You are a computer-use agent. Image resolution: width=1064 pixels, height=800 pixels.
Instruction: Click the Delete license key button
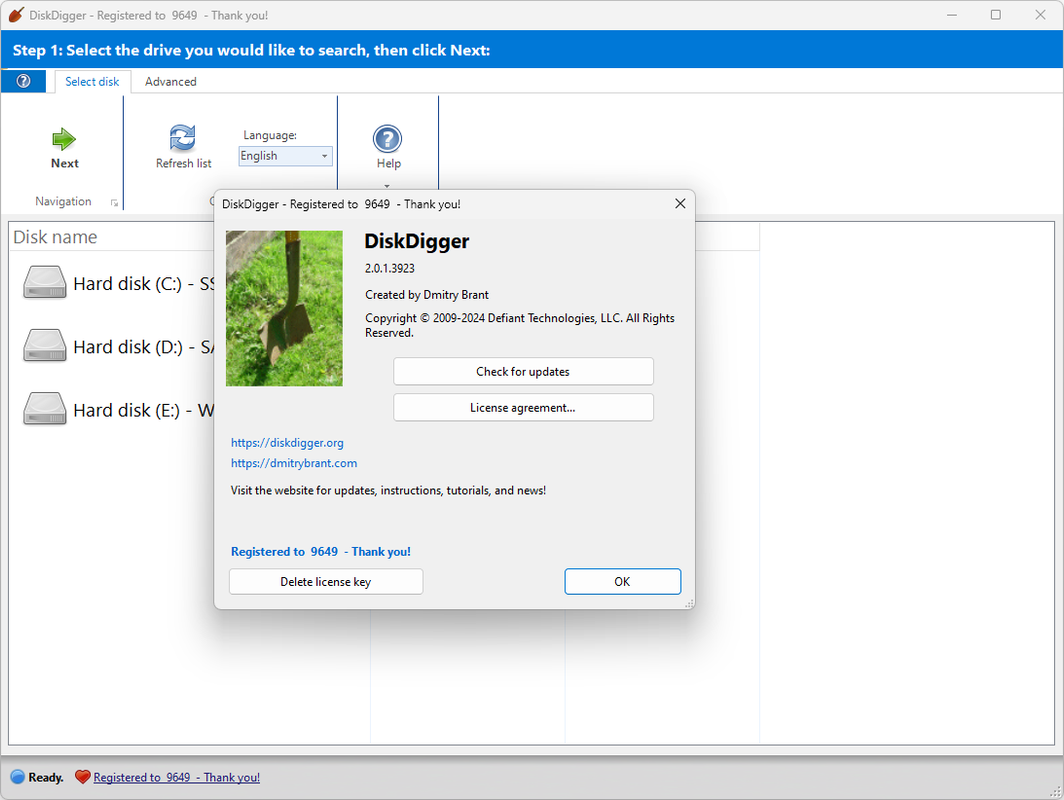326,582
